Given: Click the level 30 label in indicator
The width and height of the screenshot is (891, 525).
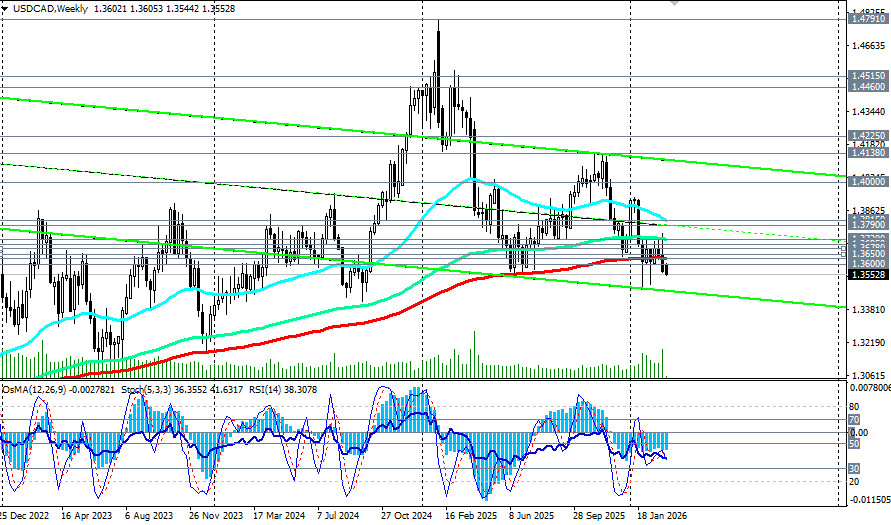Looking at the screenshot, I should click(x=853, y=469).
